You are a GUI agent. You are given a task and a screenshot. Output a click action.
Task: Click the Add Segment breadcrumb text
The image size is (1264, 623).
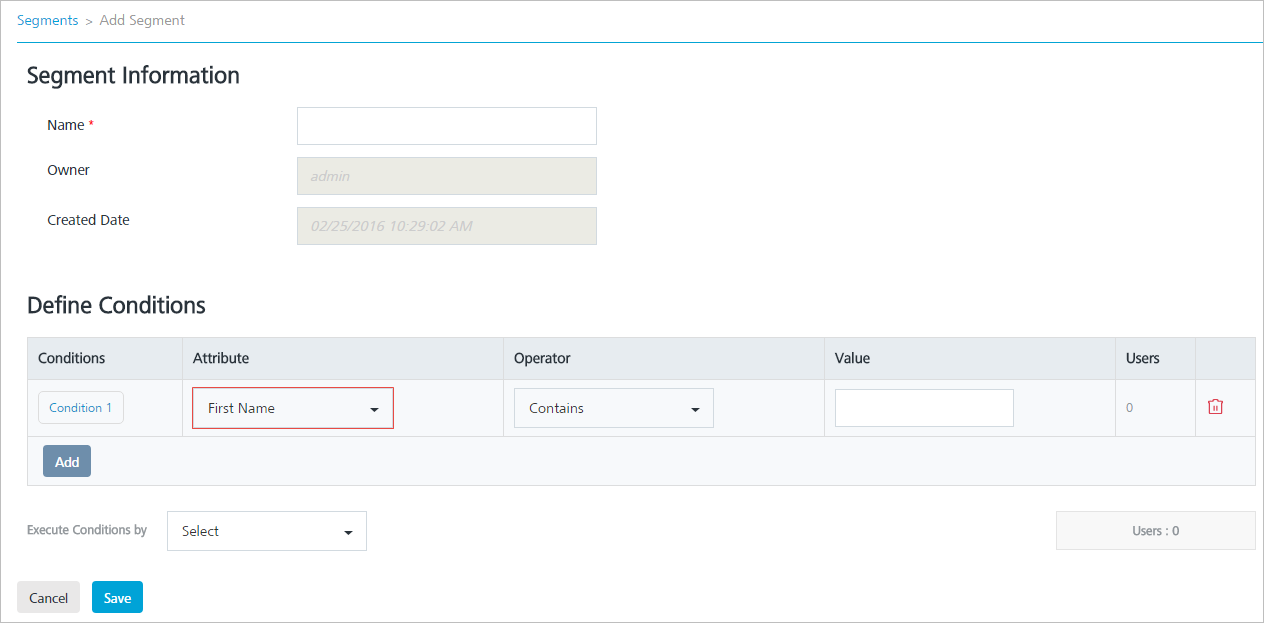click(142, 20)
